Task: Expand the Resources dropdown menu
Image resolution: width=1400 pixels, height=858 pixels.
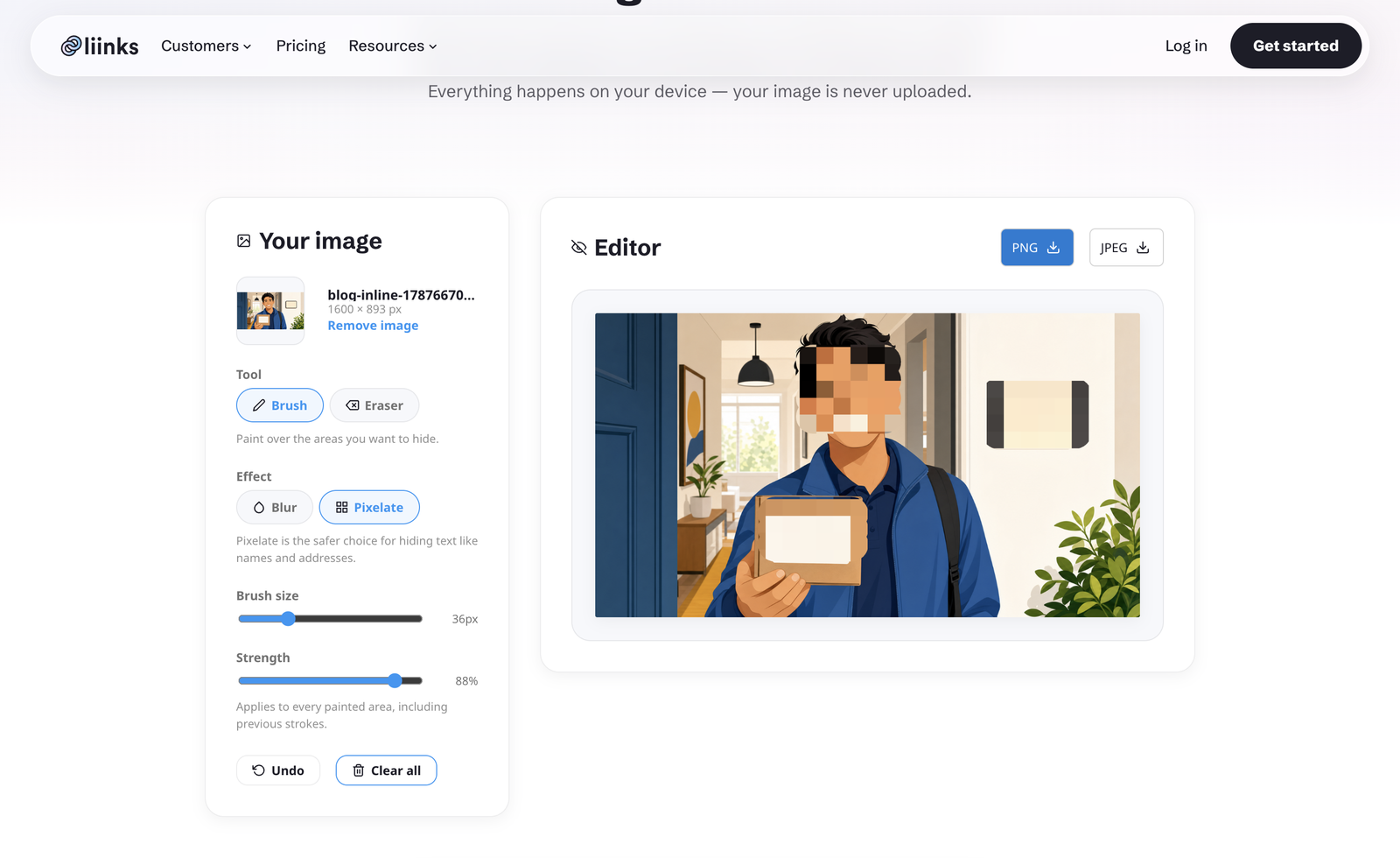Action: [393, 46]
